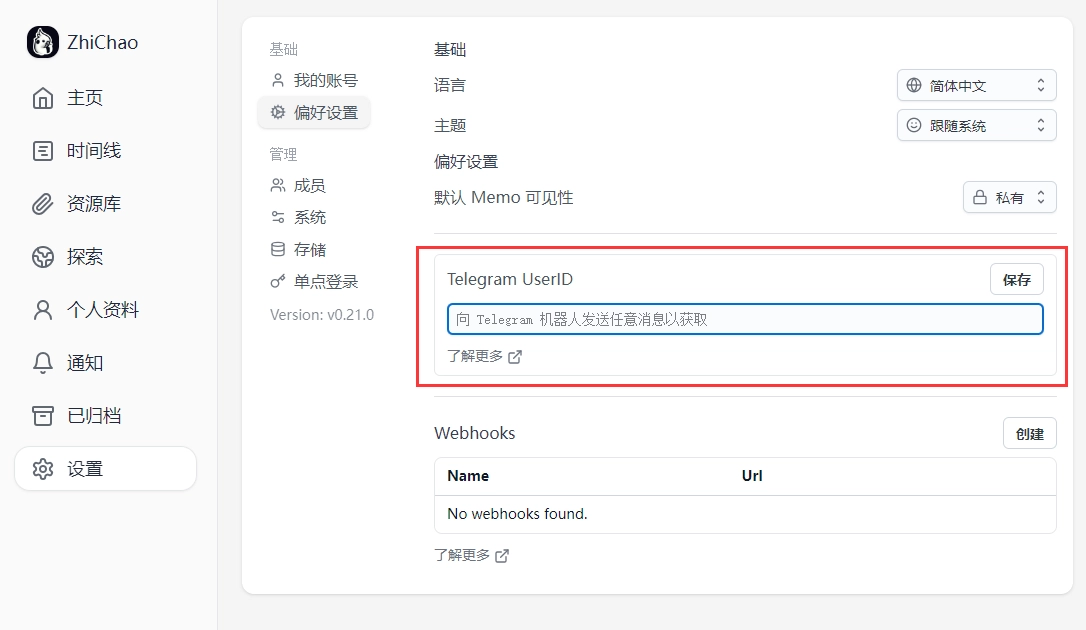Open the 了解更多 link under Webhooks
Image resolution: width=1086 pixels, height=630 pixels.
pos(472,555)
